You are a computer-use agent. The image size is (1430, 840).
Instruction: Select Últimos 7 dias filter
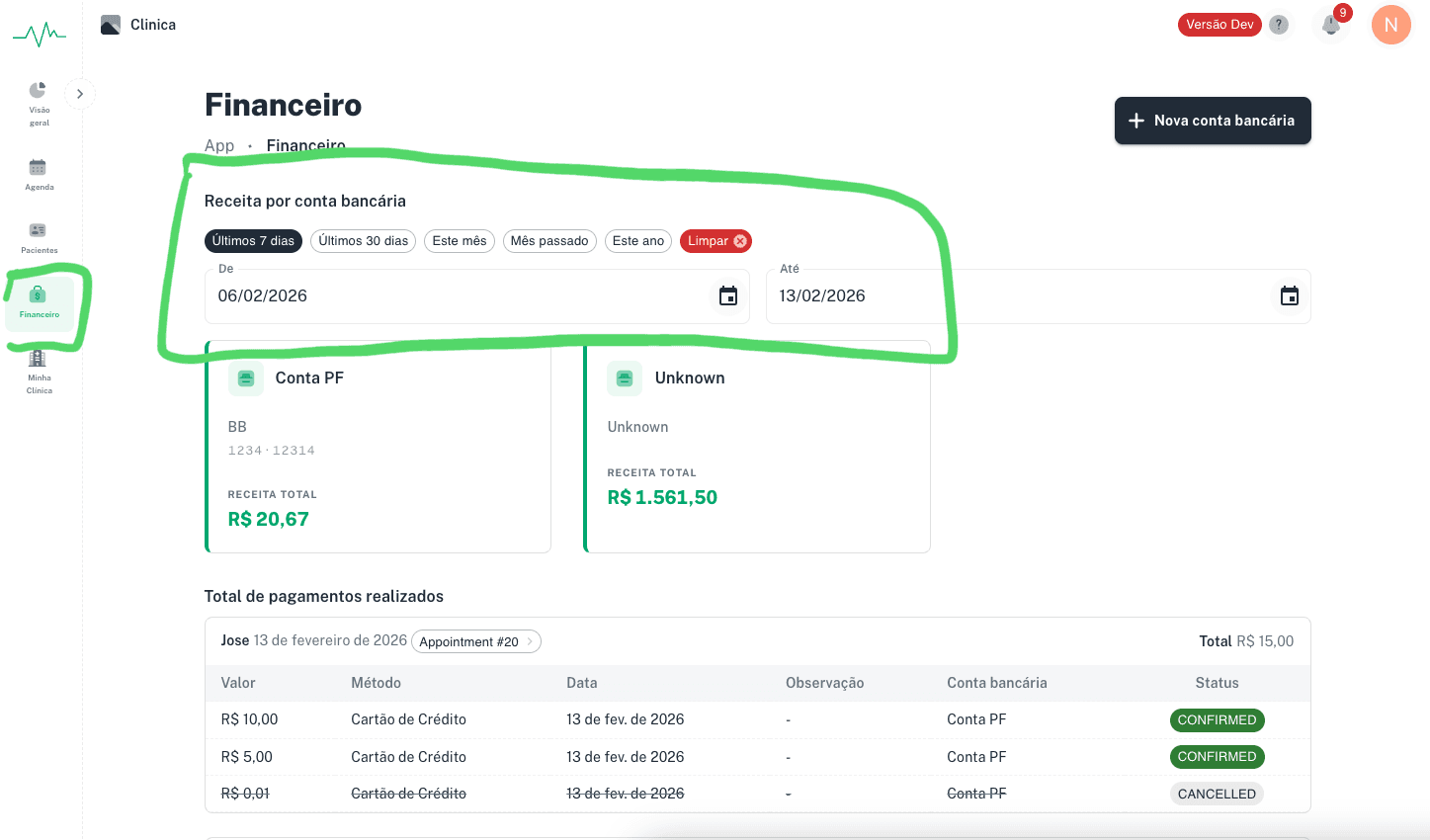pos(253,241)
